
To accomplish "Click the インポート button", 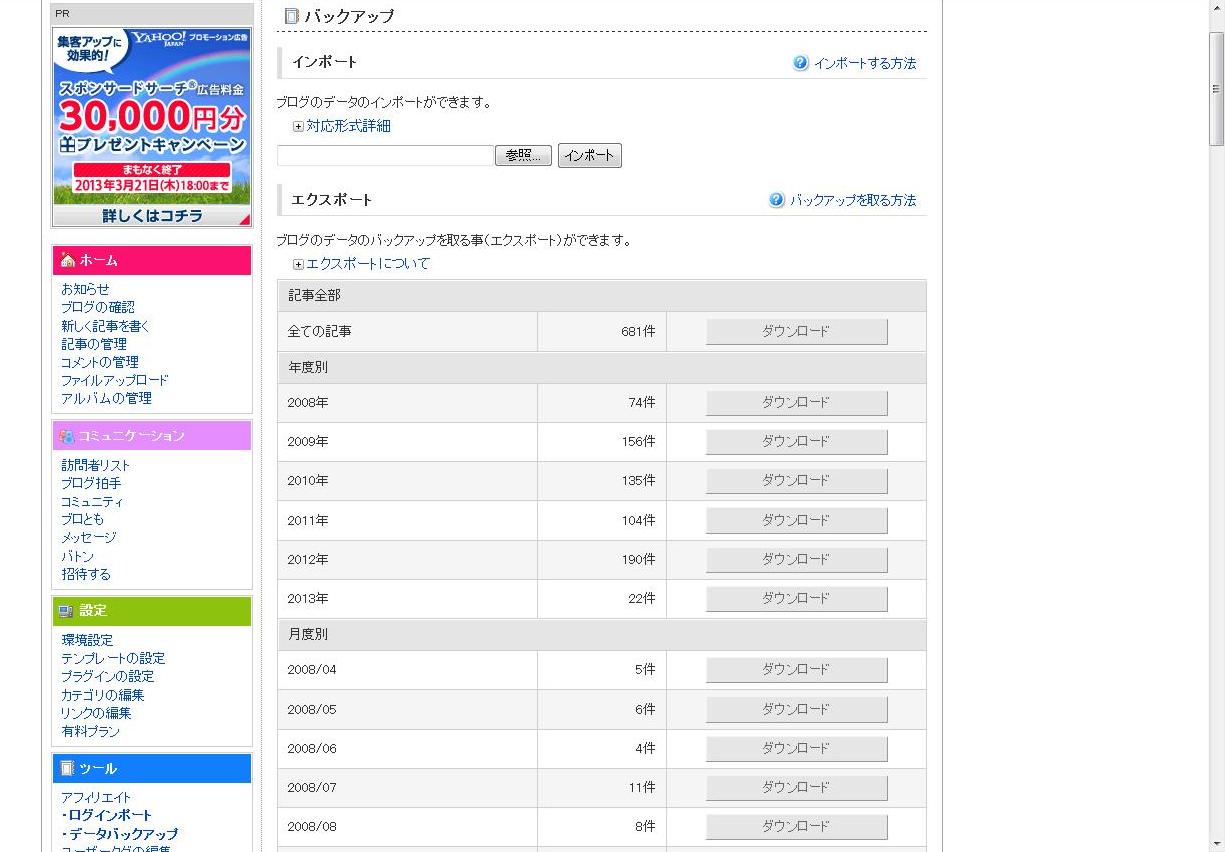I will pos(590,156).
